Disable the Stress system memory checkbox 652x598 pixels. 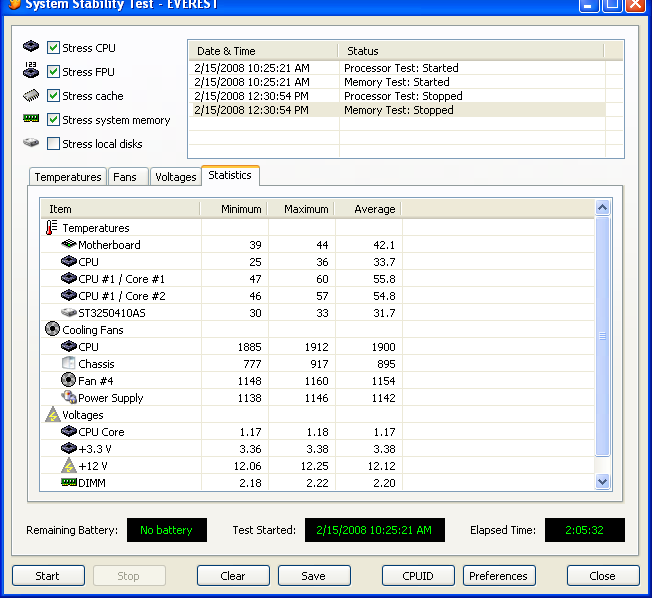[x=53, y=120]
